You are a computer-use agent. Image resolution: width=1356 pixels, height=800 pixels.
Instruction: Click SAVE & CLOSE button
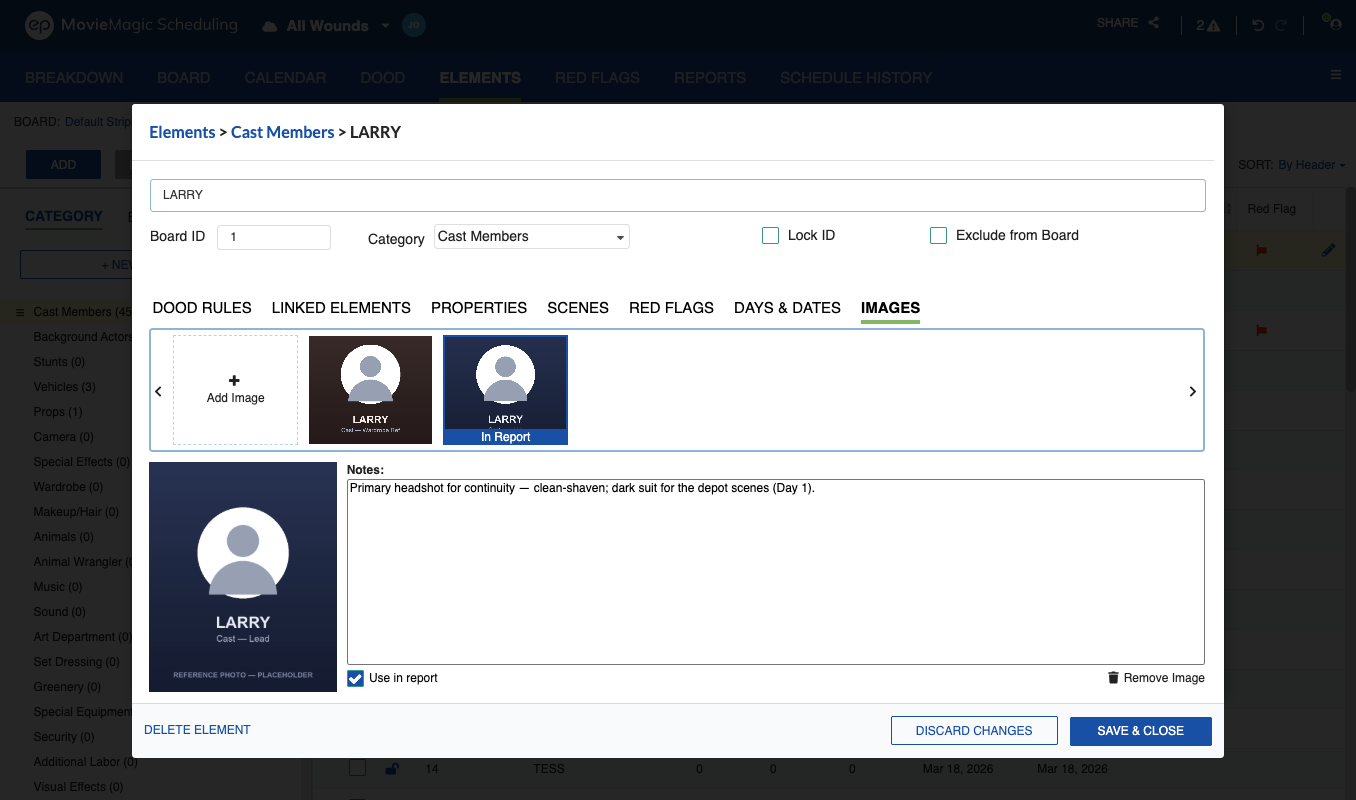point(1140,731)
